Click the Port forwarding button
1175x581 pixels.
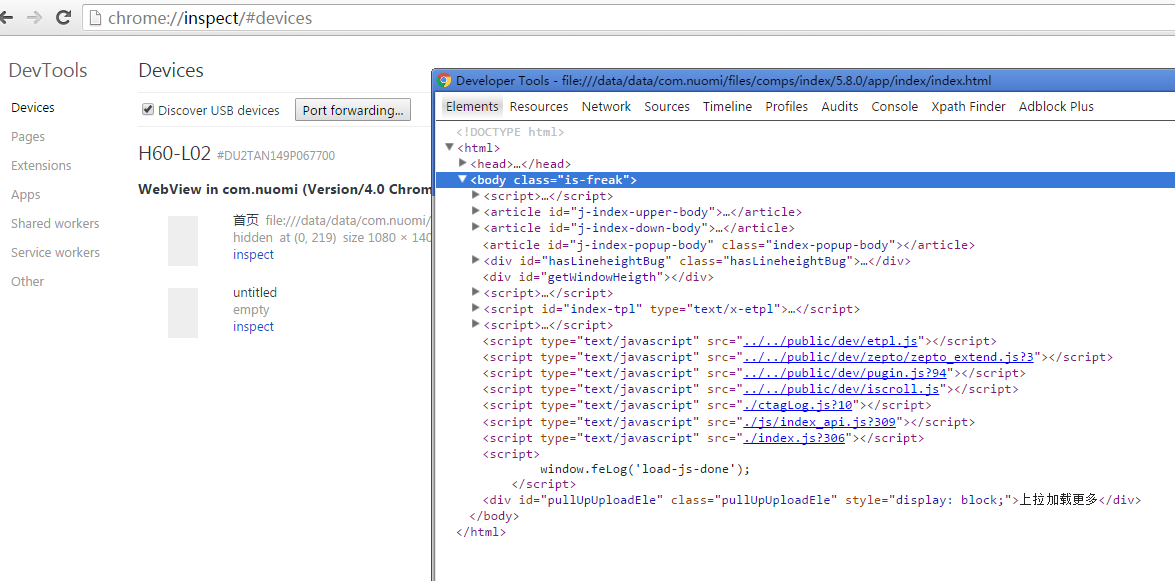pyautogui.click(x=352, y=110)
